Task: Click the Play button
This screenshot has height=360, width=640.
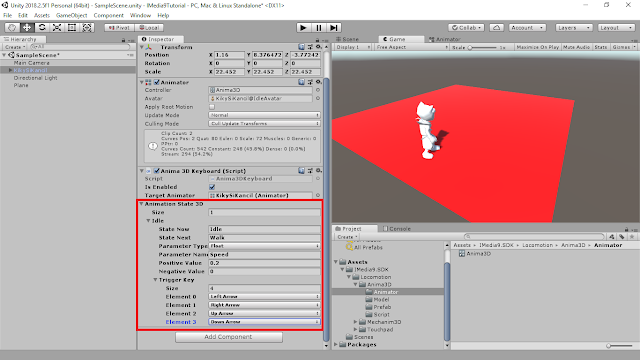Action: tap(303, 28)
